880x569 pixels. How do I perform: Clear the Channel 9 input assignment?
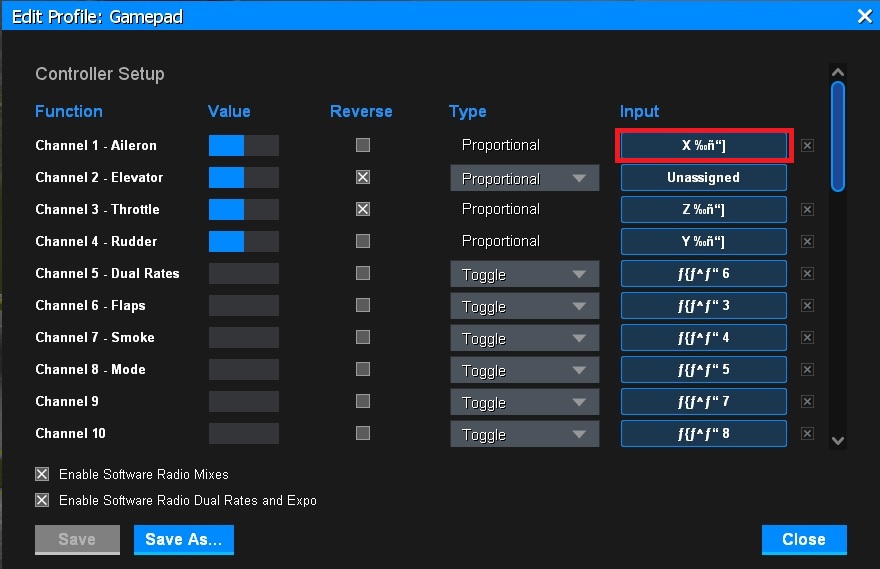(x=807, y=402)
